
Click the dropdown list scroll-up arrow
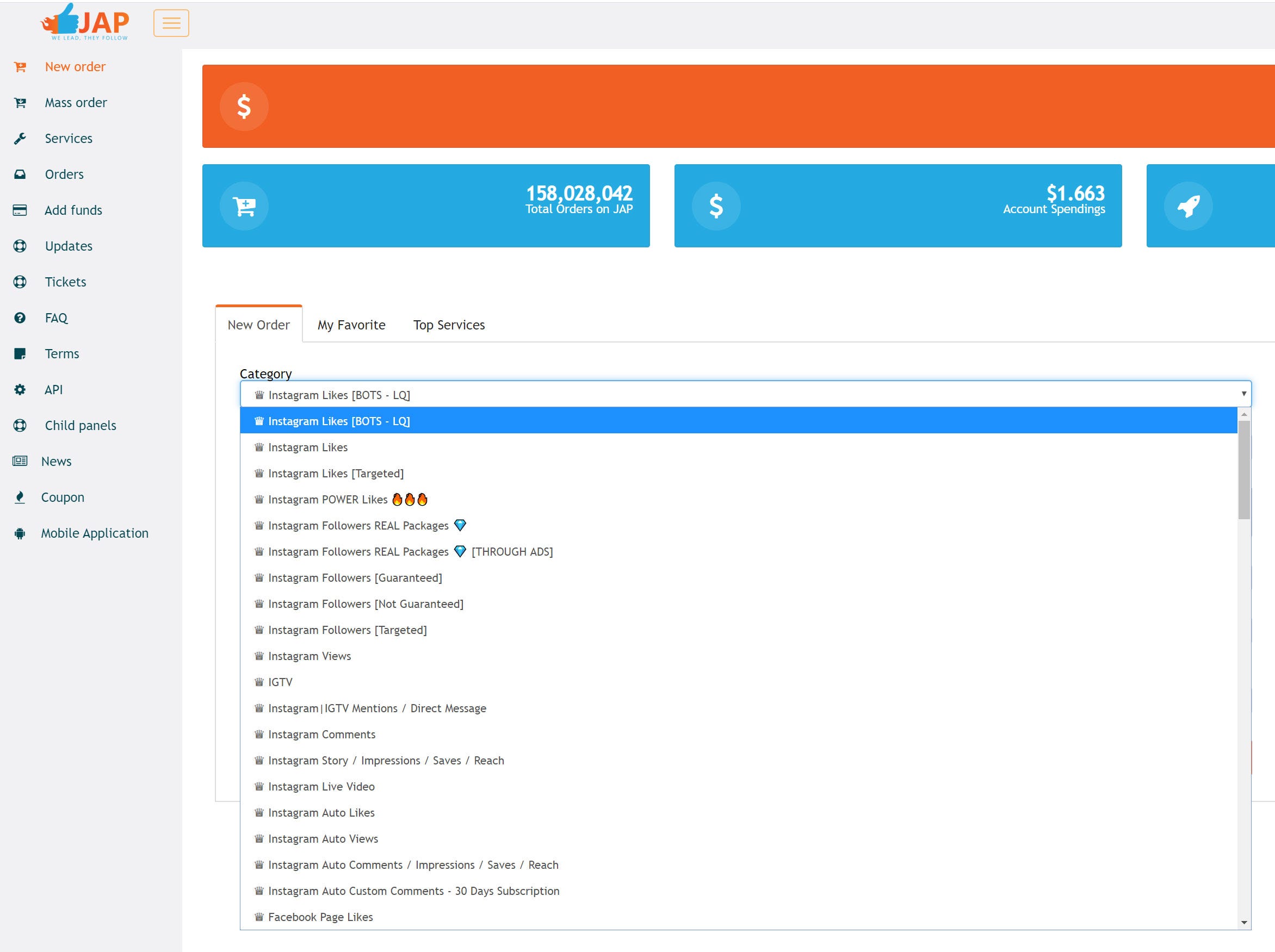pyautogui.click(x=1244, y=414)
